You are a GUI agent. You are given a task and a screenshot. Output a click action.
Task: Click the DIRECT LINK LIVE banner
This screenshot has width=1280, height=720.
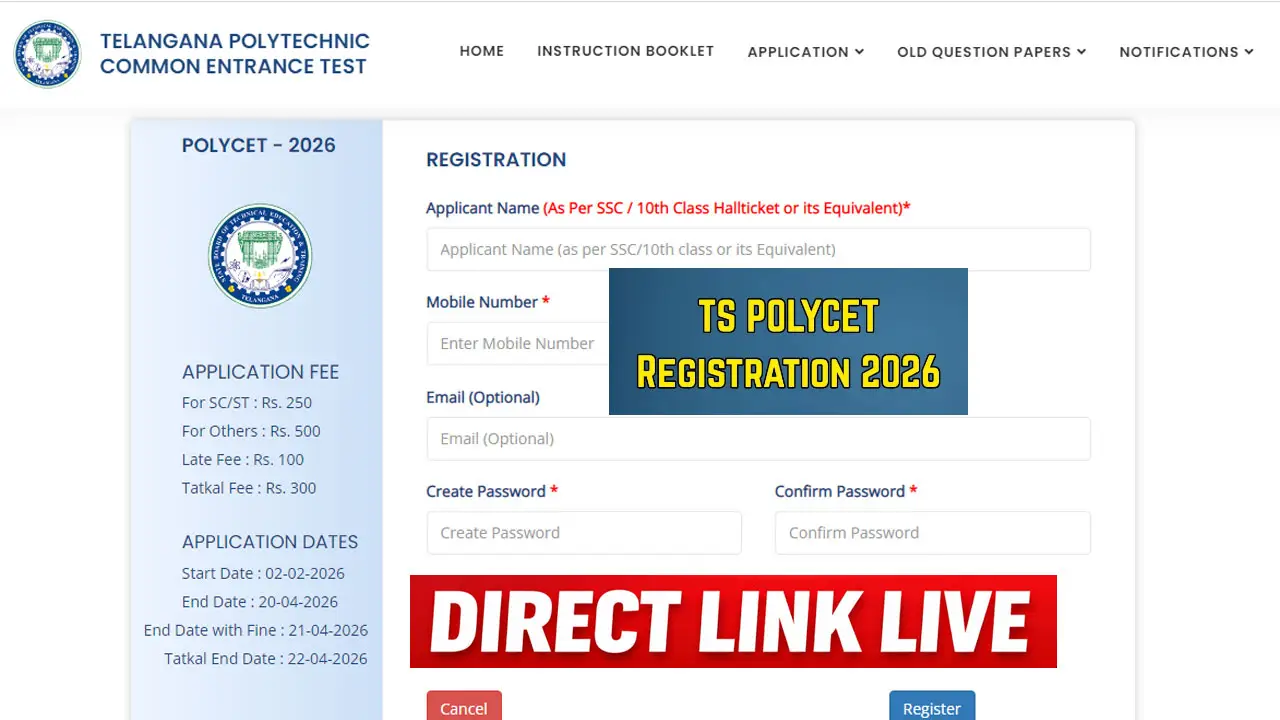point(733,621)
